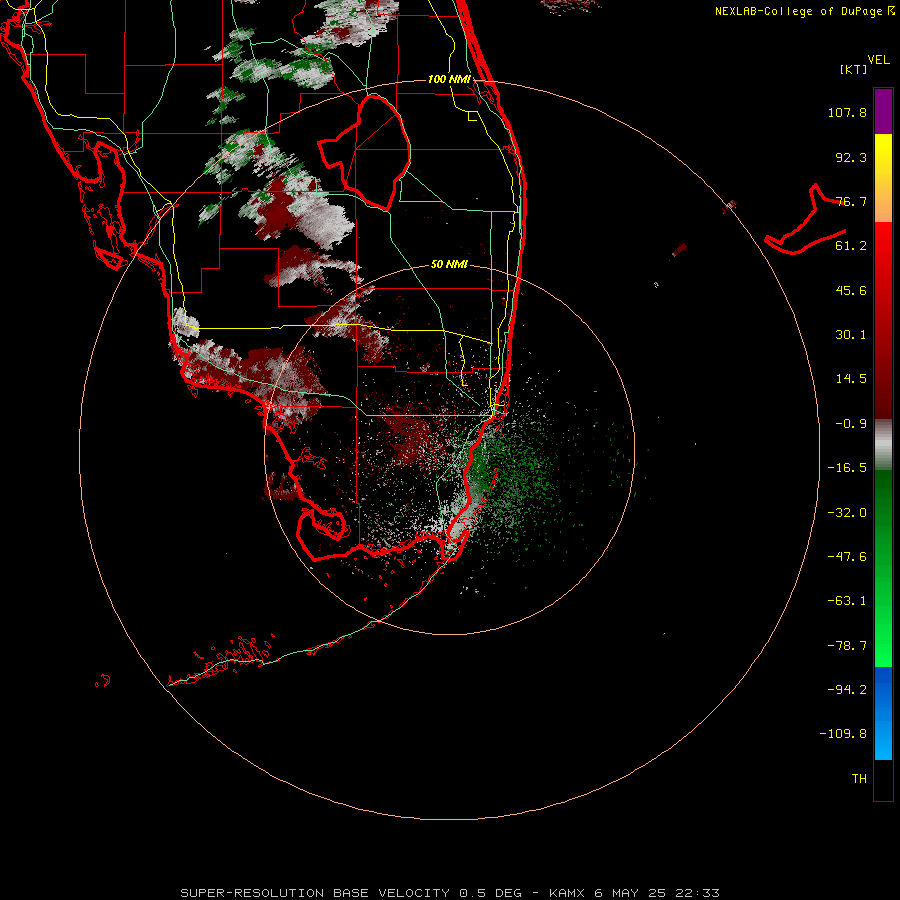This screenshot has width=900, height=900.
Task: Click the [KT] units label
Action: click(854, 69)
